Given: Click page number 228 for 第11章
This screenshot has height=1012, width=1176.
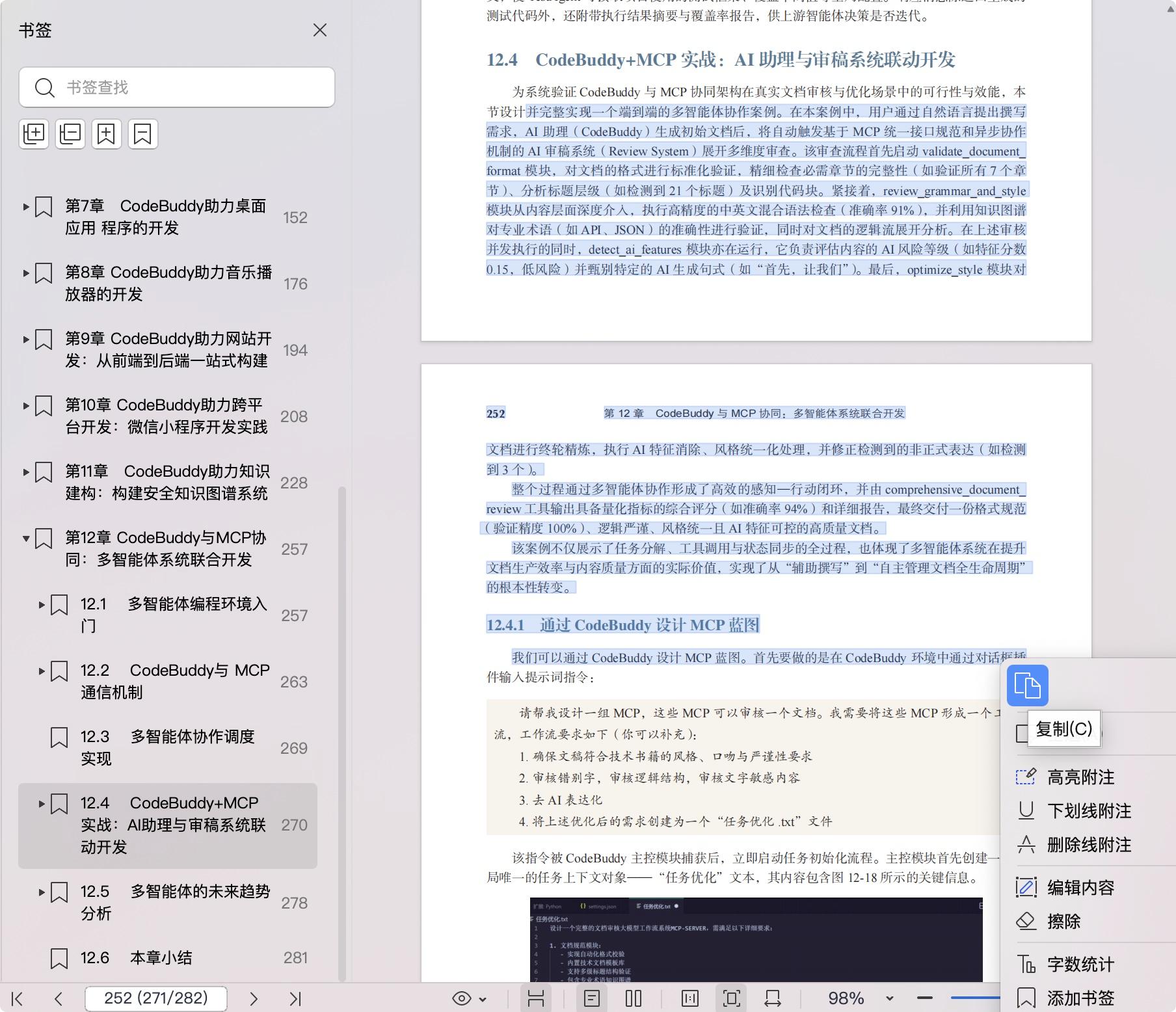Looking at the screenshot, I should click(x=294, y=483).
